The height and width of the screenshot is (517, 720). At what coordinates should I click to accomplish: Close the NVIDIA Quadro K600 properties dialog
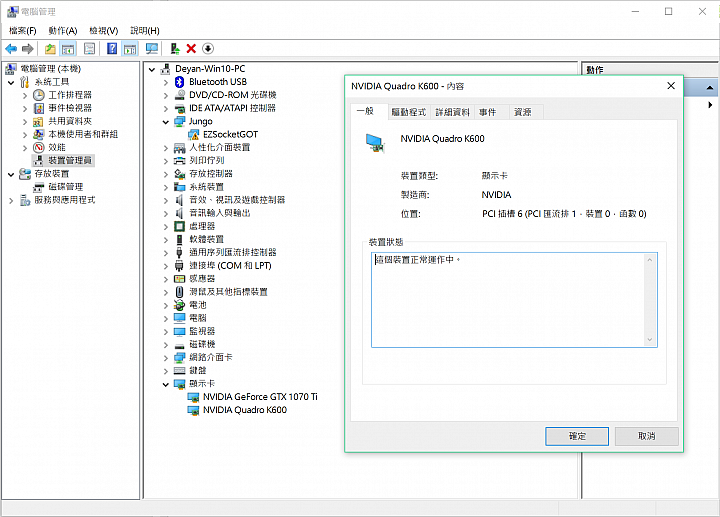coord(671,86)
